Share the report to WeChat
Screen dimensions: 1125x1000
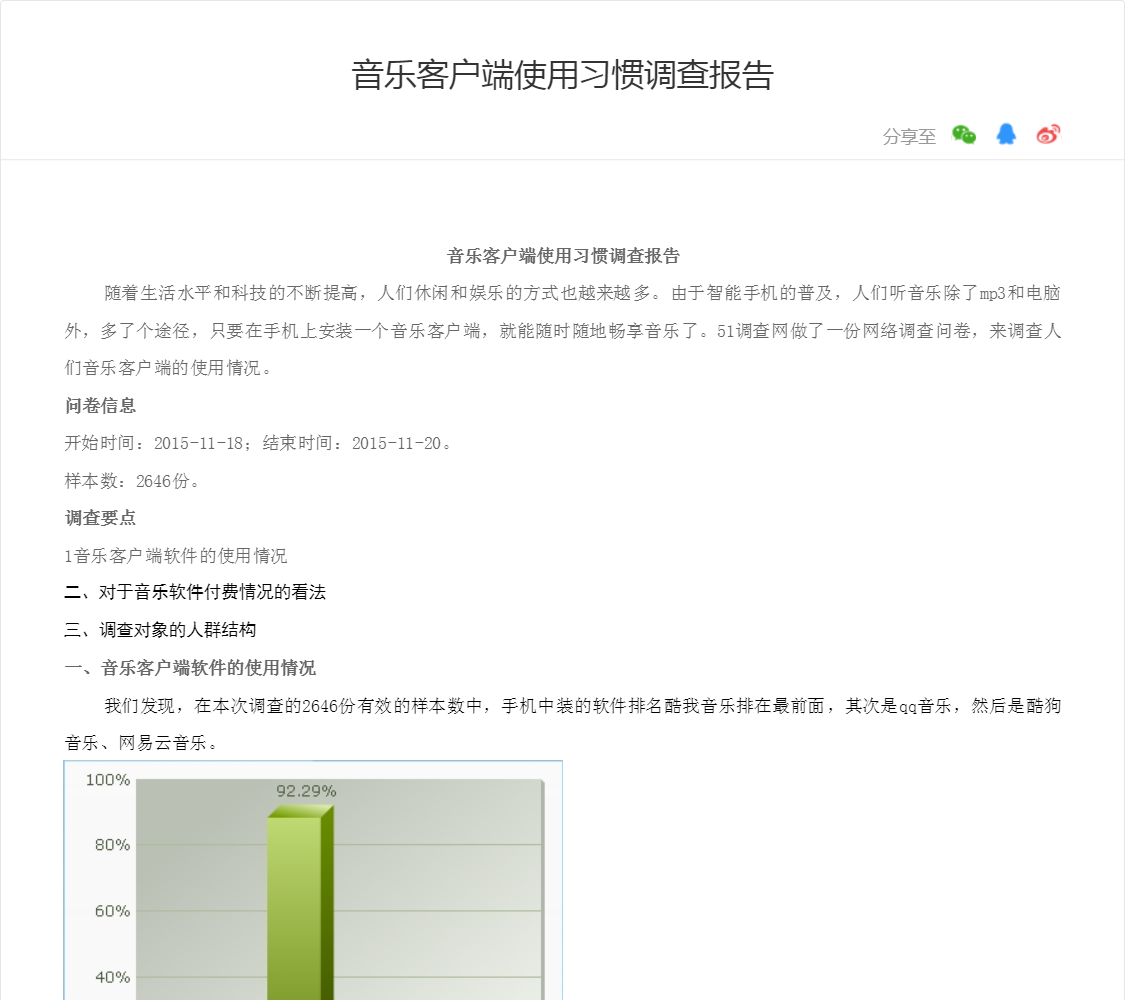[x=964, y=134]
